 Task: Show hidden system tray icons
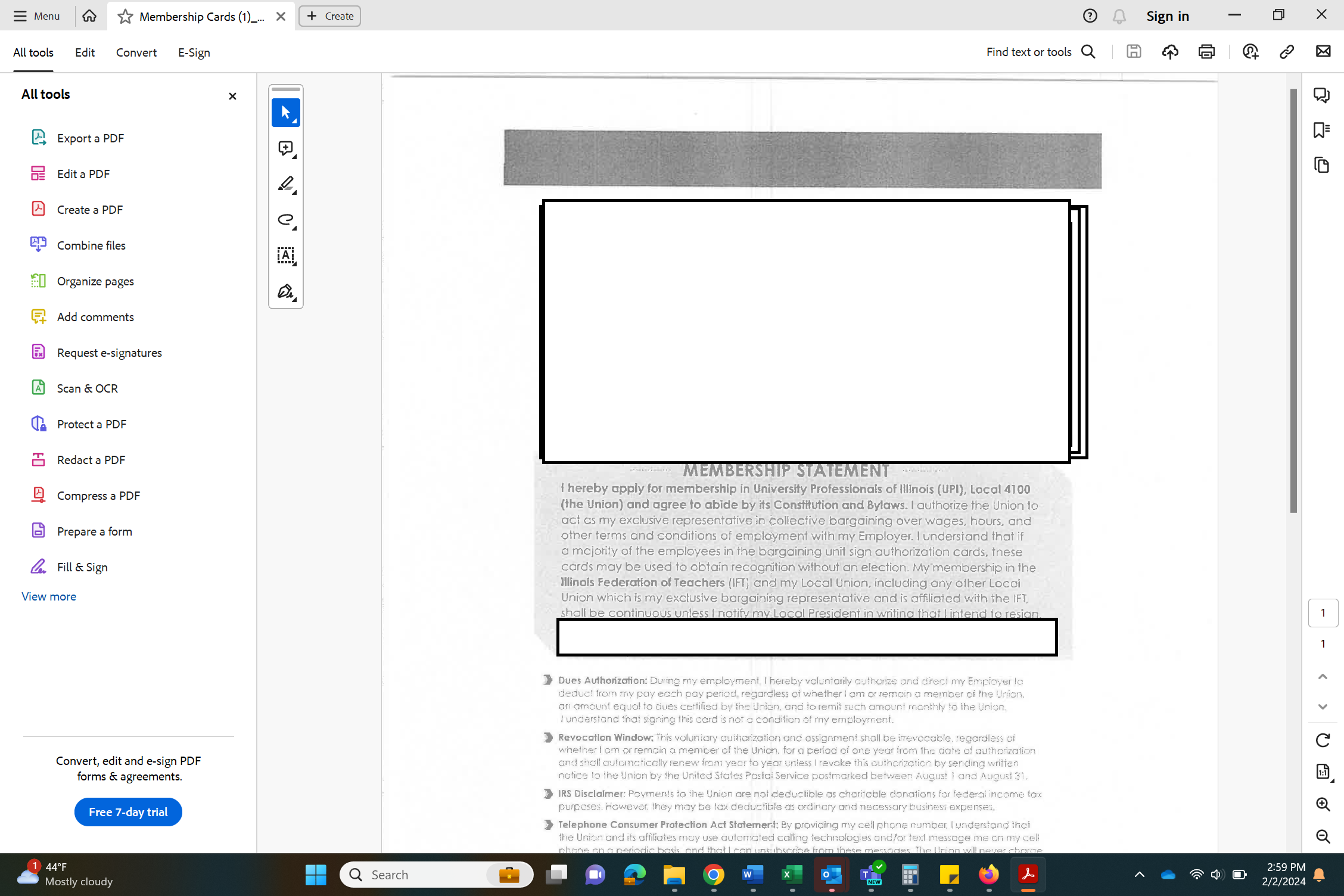pos(1139,875)
